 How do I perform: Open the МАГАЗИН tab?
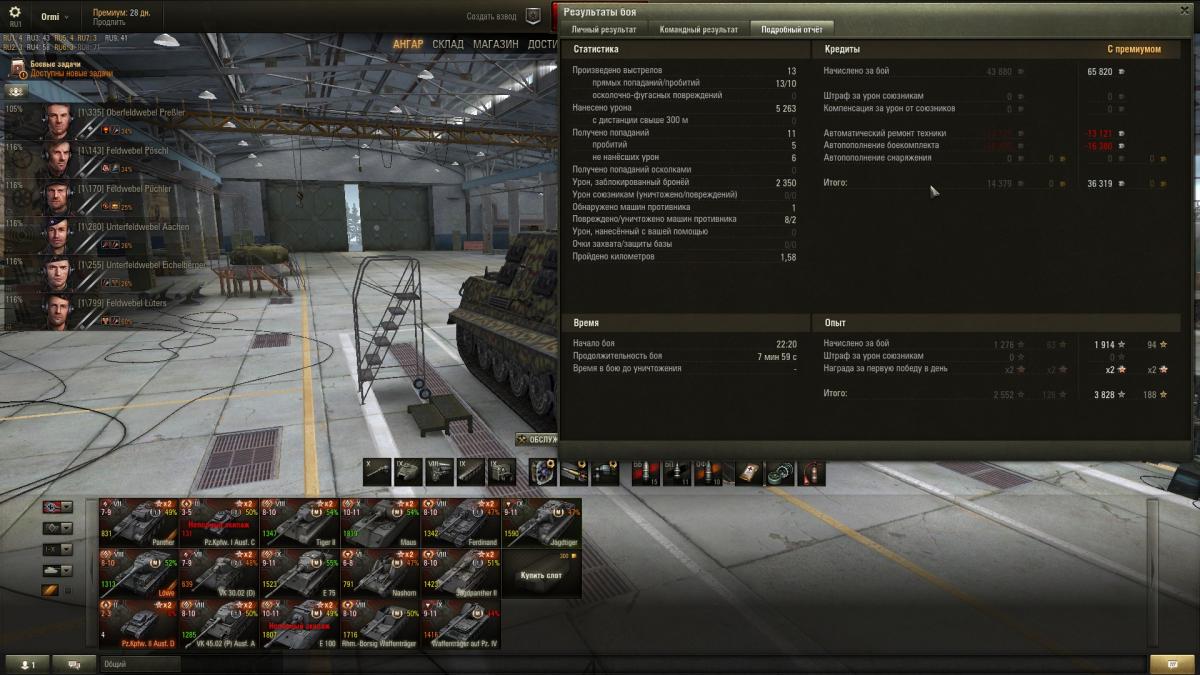[x=495, y=44]
